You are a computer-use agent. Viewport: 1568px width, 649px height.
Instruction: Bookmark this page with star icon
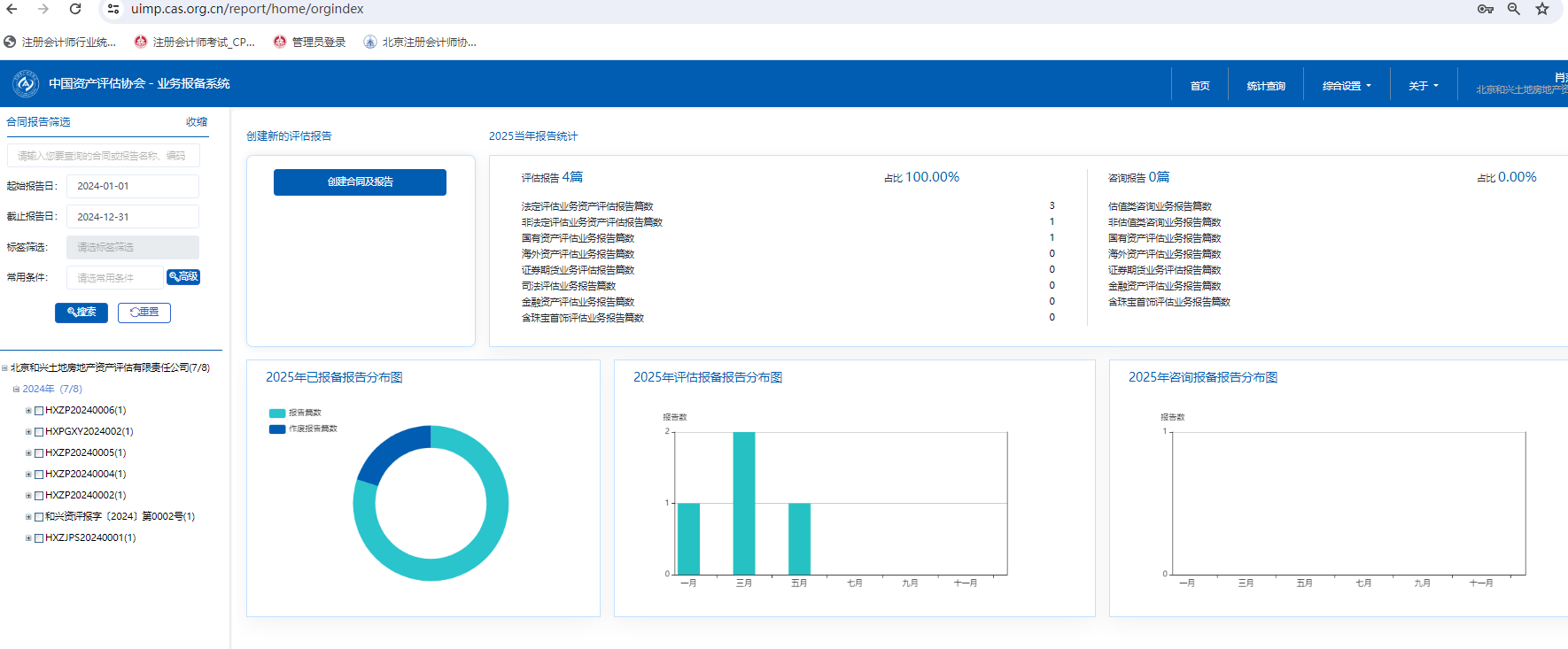click(x=1542, y=9)
